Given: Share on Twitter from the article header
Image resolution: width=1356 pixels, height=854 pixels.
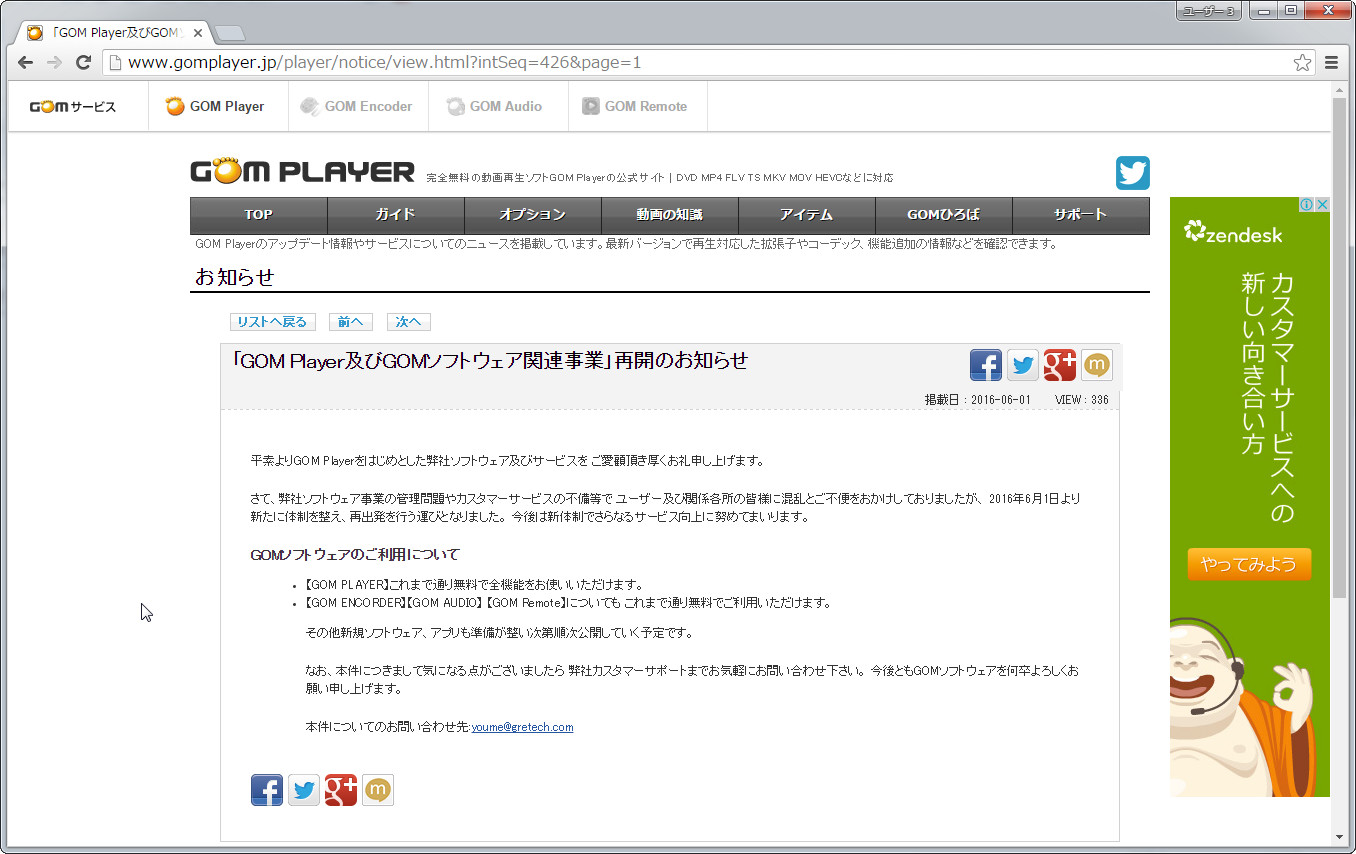Looking at the screenshot, I should click(x=1023, y=365).
